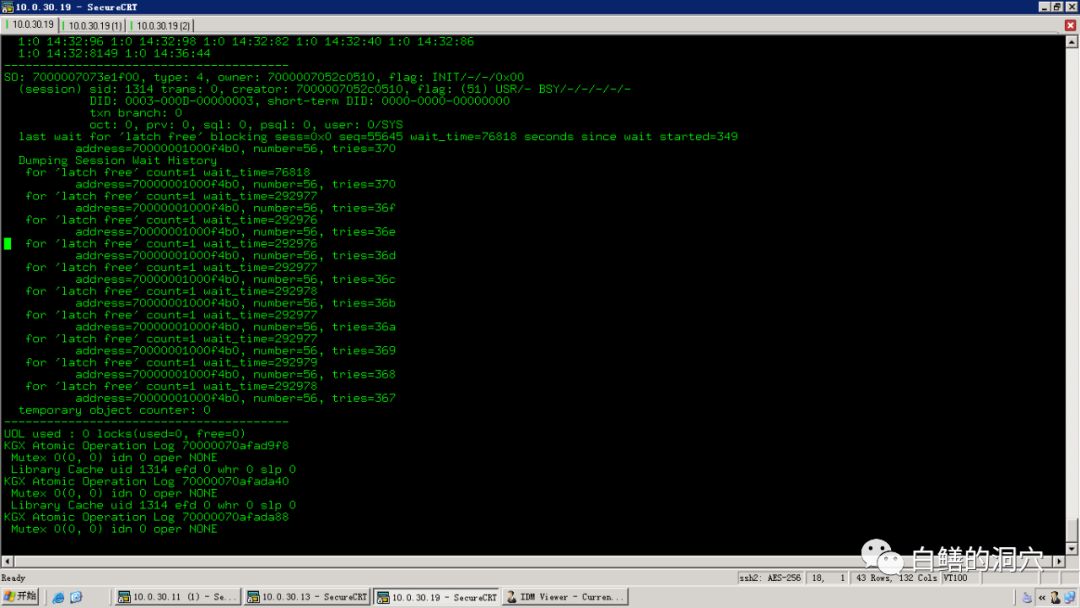Image resolution: width=1080 pixels, height=608 pixels.
Task: Open the IBM Viewer taskbar window
Action: coord(565,597)
